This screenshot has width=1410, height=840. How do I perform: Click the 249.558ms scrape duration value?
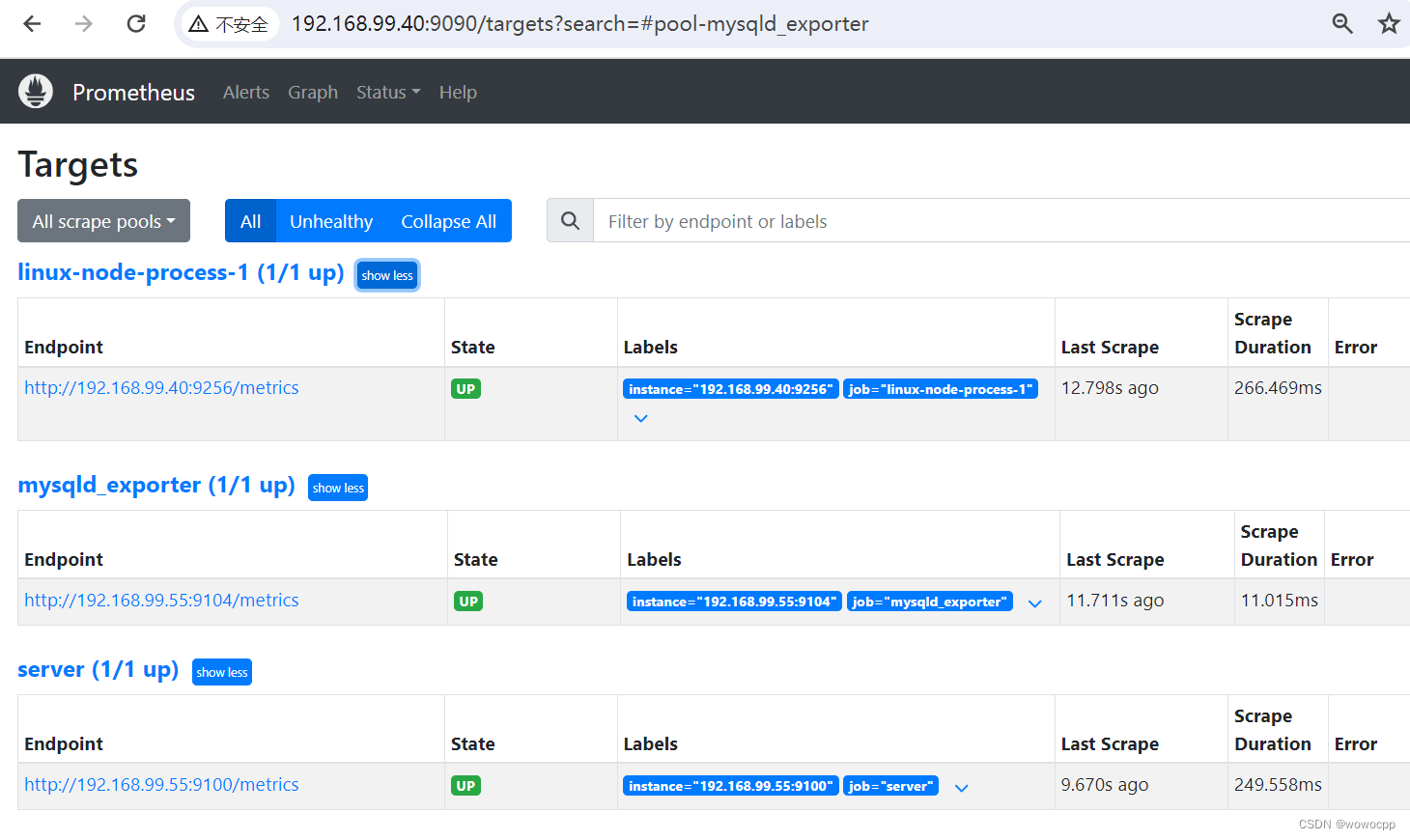pyautogui.click(x=1278, y=784)
